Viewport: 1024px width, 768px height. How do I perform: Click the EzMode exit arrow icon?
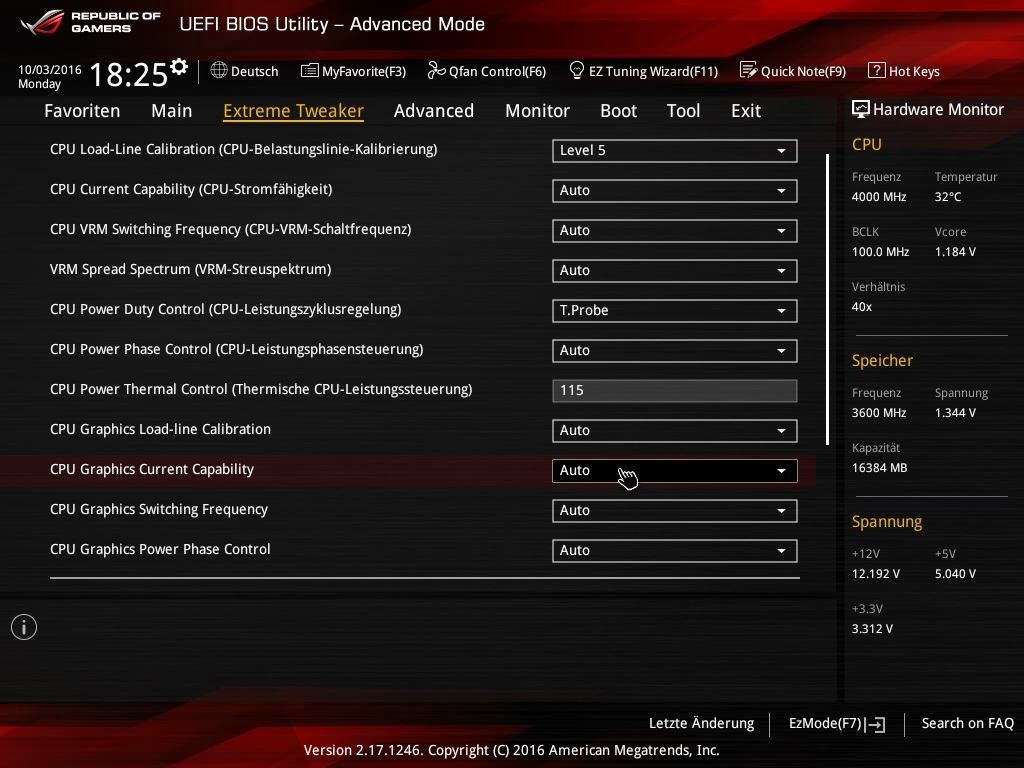pyautogui.click(x=875, y=724)
